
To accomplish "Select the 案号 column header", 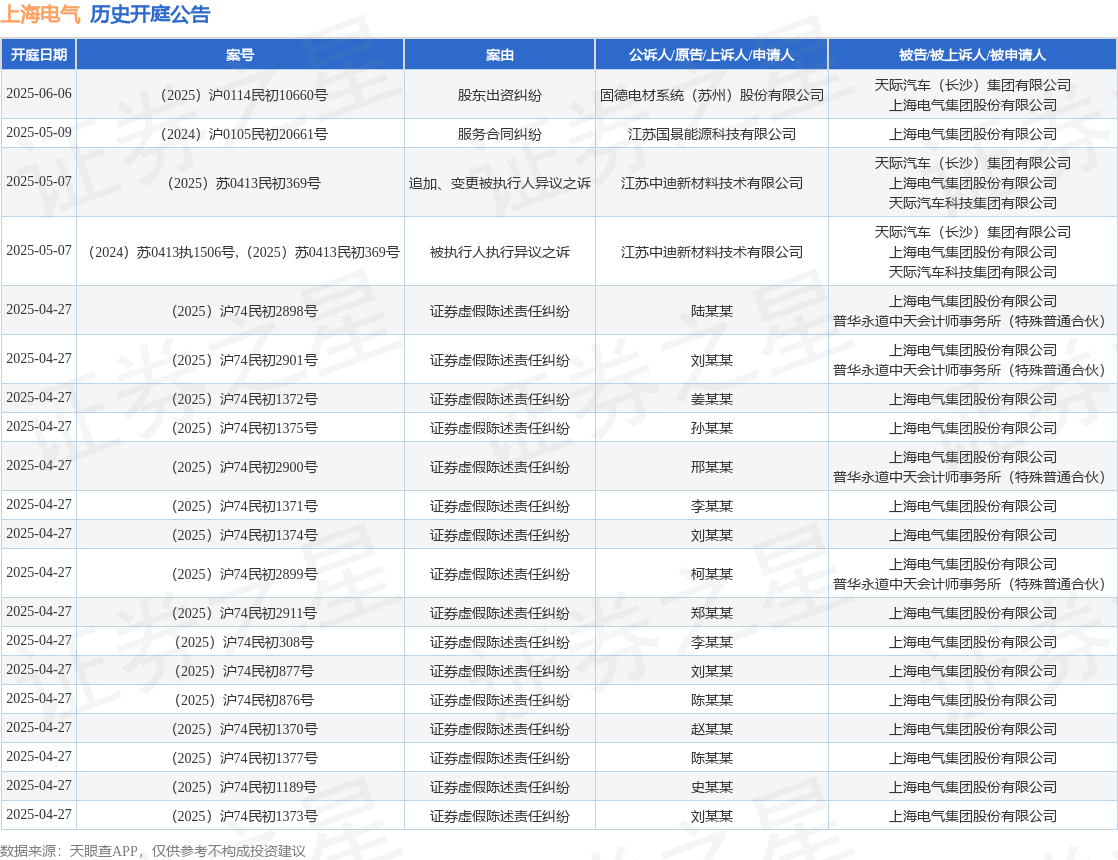I will [240, 55].
